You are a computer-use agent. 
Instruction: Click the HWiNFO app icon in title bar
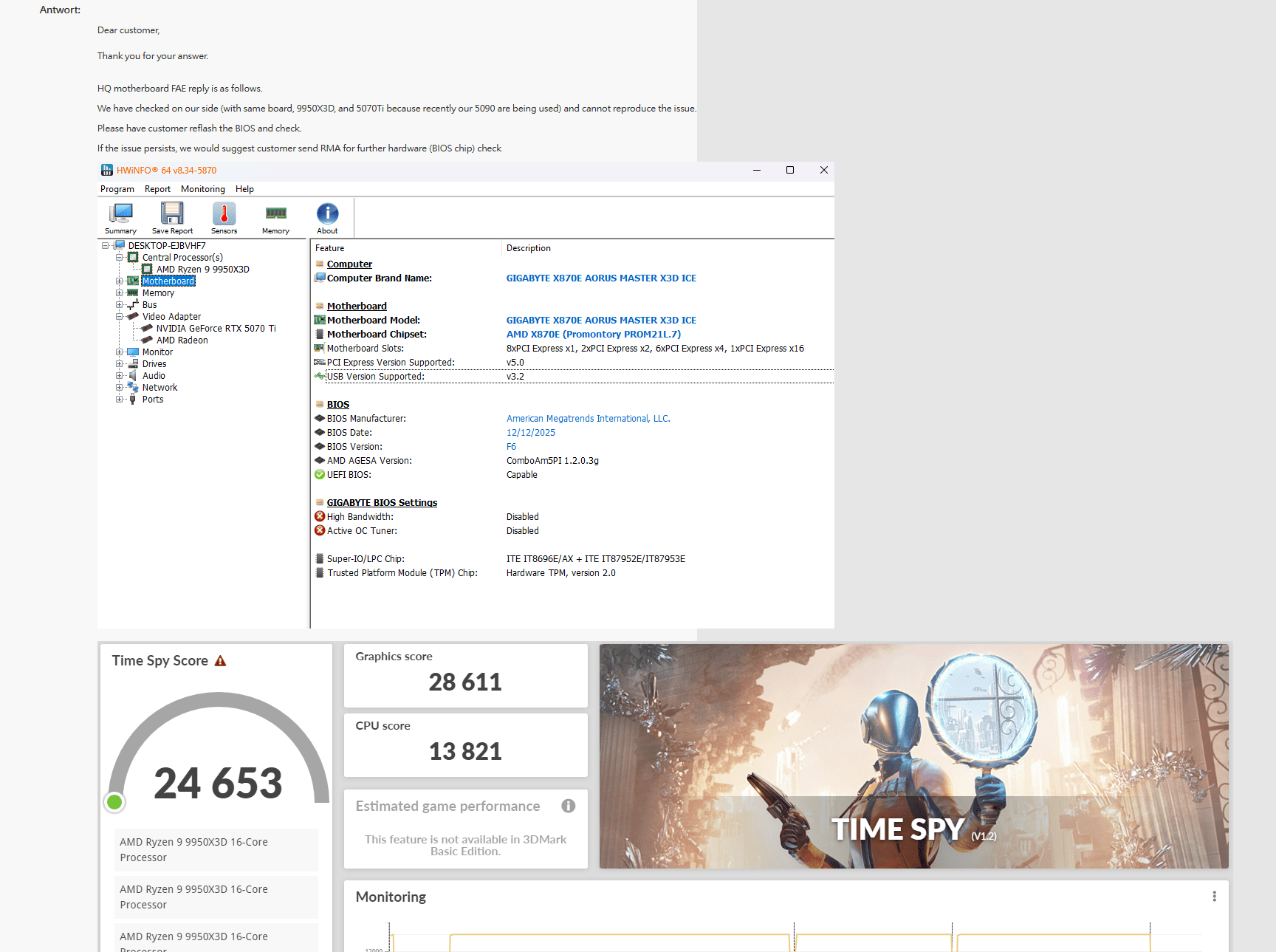click(x=107, y=171)
